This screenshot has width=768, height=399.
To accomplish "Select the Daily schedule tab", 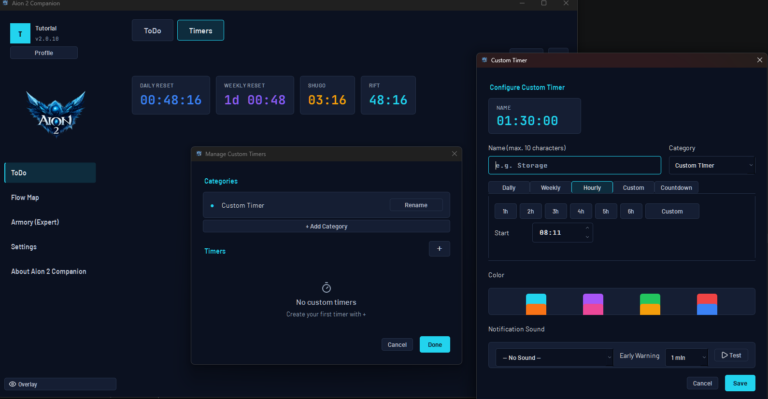I will click(508, 188).
